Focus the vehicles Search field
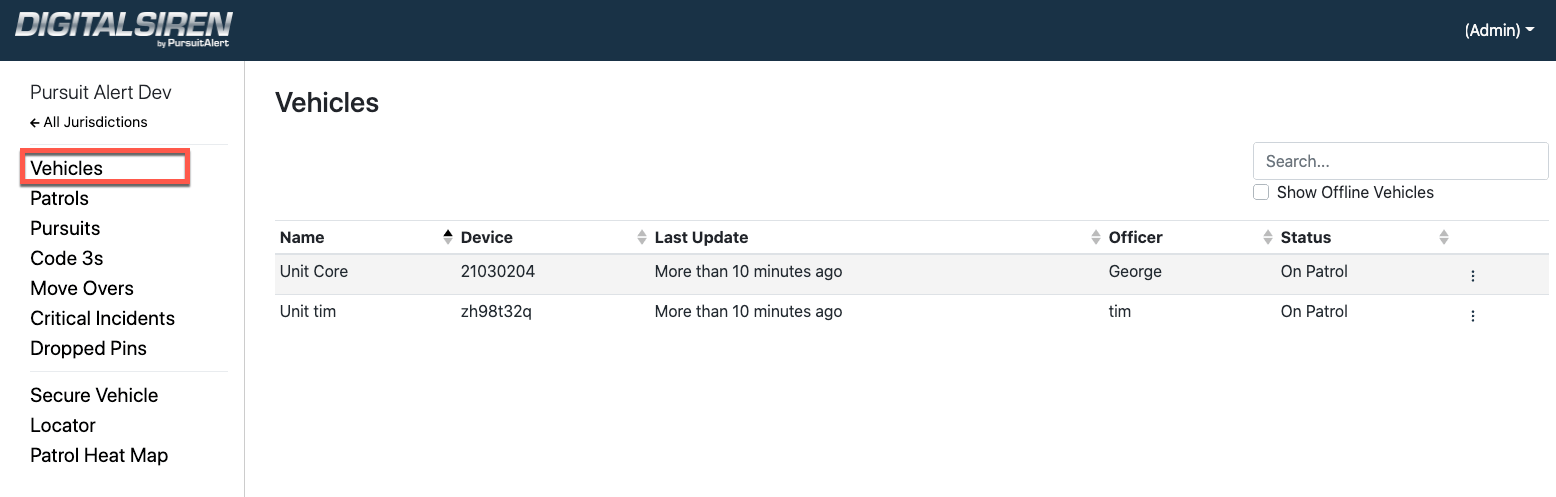The image size is (1556, 497). pyautogui.click(x=1400, y=161)
